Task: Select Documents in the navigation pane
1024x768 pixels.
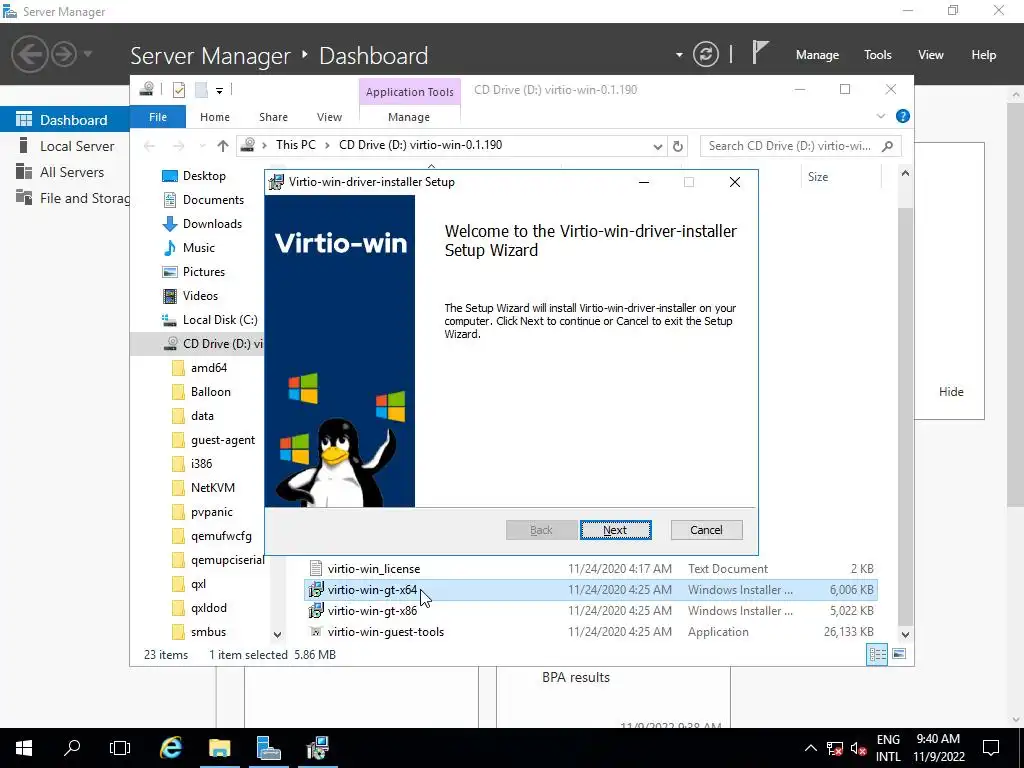Action: pyautogui.click(x=213, y=200)
